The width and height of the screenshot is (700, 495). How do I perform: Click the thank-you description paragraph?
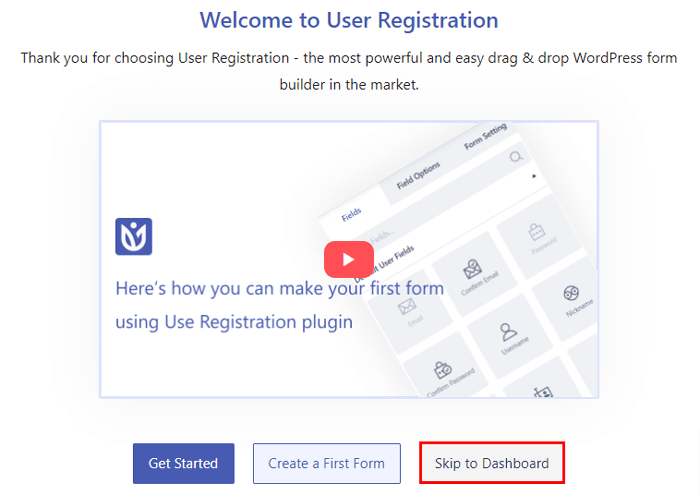349,70
